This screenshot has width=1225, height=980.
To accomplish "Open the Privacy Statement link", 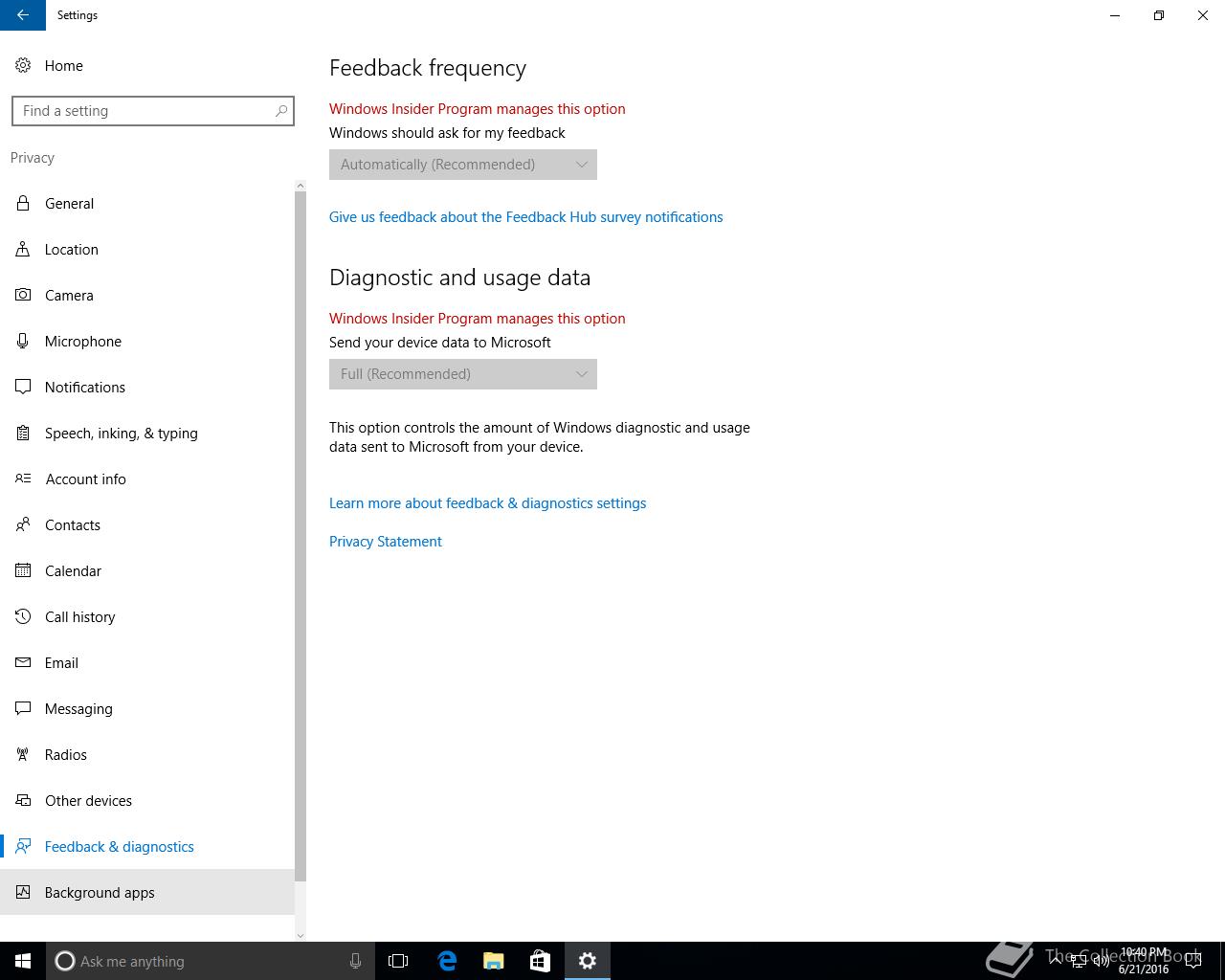I will click(386, 542).
